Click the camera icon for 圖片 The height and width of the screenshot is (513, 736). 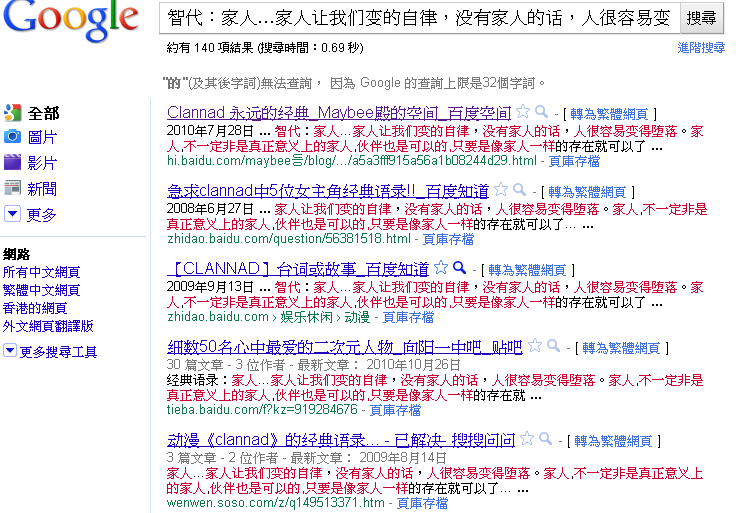pyautogui.click(x=13, y=137)
